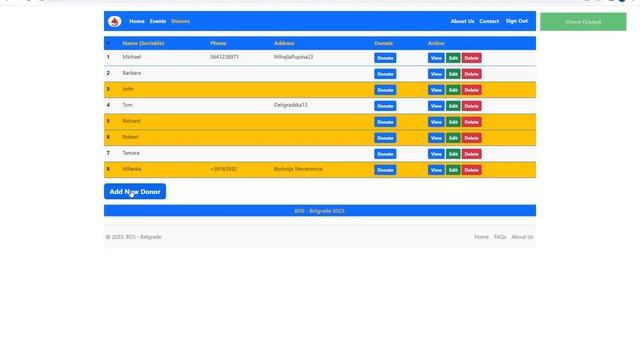
Task: Donate for John
Action: coord(385,90)
